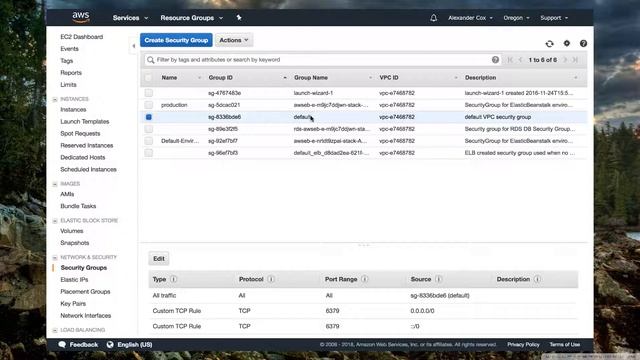Open EC2 Dashboard in sidebar
640x360 pixels.
82,37
